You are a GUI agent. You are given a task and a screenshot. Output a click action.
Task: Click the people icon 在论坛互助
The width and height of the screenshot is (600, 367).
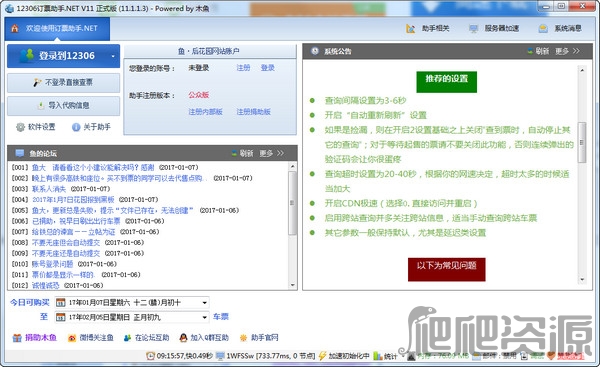[x=127, y=338]
